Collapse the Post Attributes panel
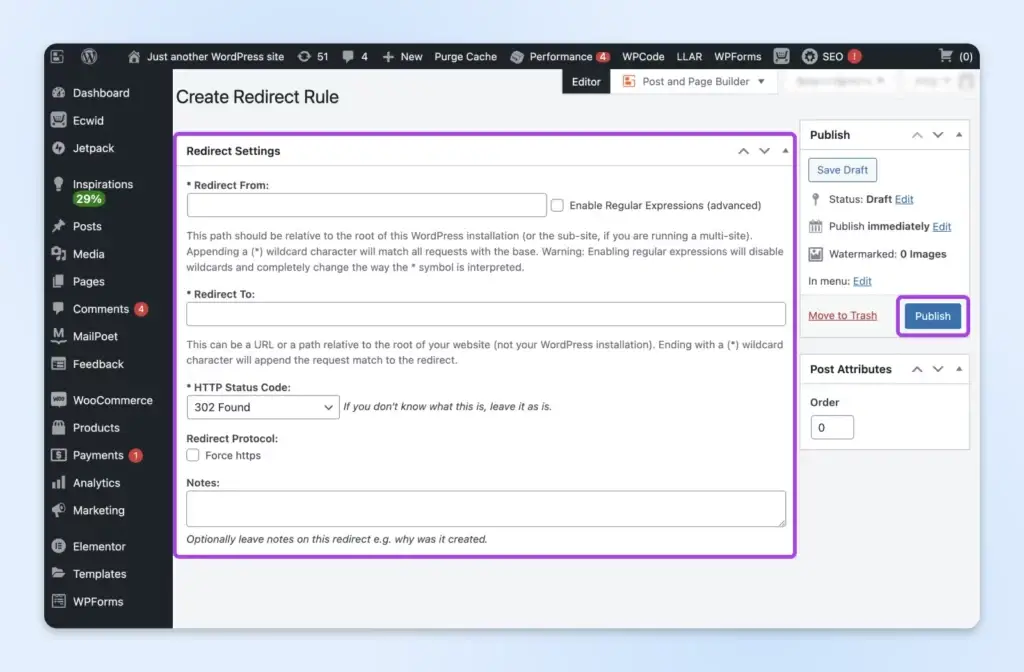1024x672 pixels. click(x=960, y=369)
